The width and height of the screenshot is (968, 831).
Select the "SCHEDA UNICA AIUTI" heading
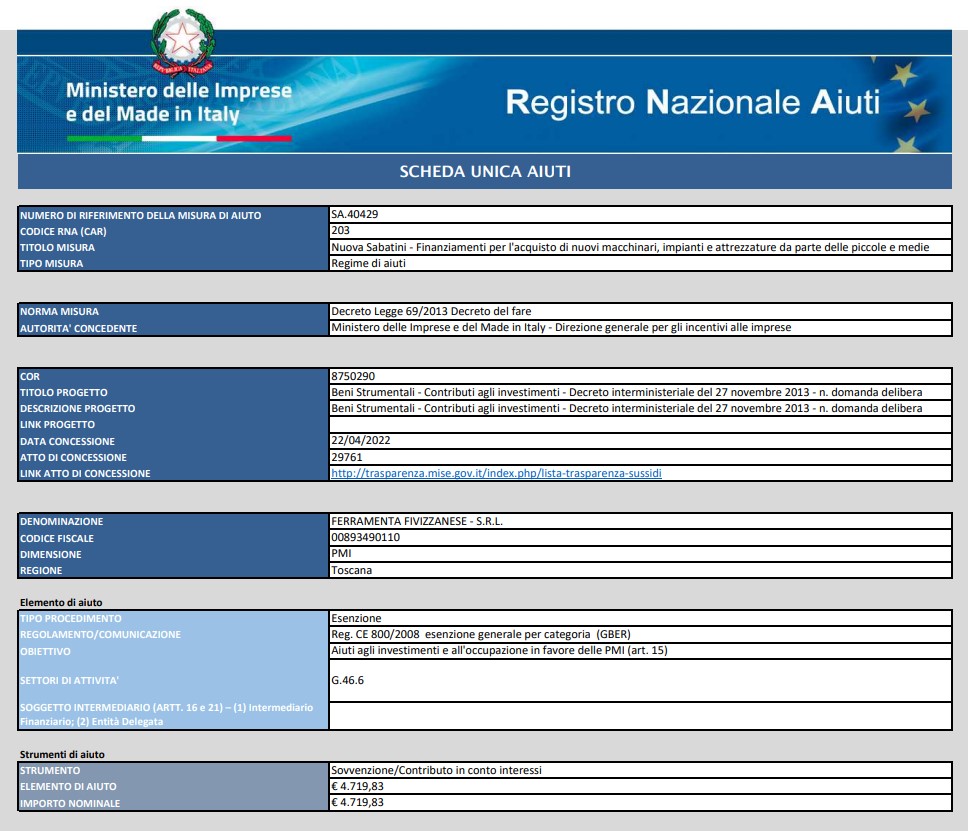tap(485, 172)
